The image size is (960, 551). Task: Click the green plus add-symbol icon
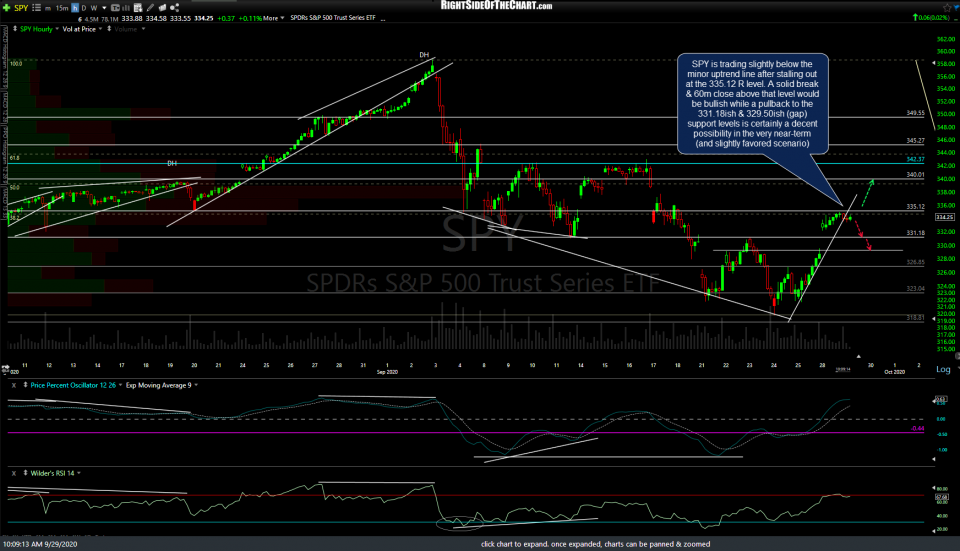[7, 8]
